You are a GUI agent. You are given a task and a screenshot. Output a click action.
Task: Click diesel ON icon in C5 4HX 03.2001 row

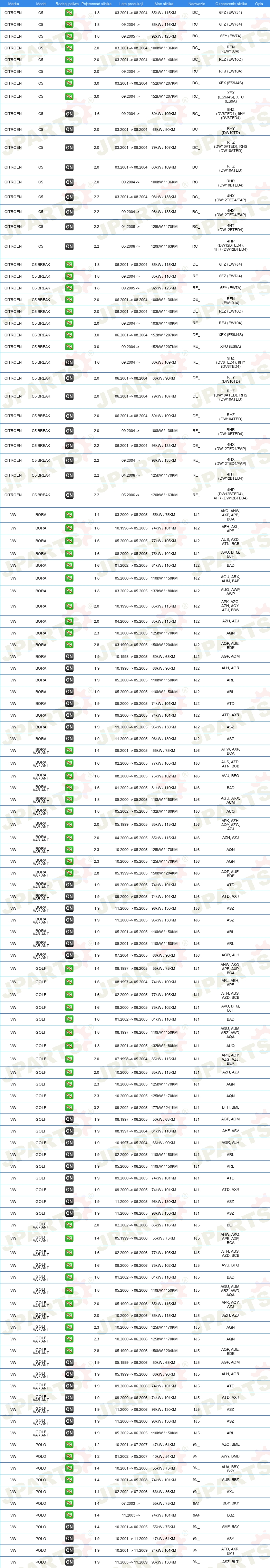(x=69, y=197)
